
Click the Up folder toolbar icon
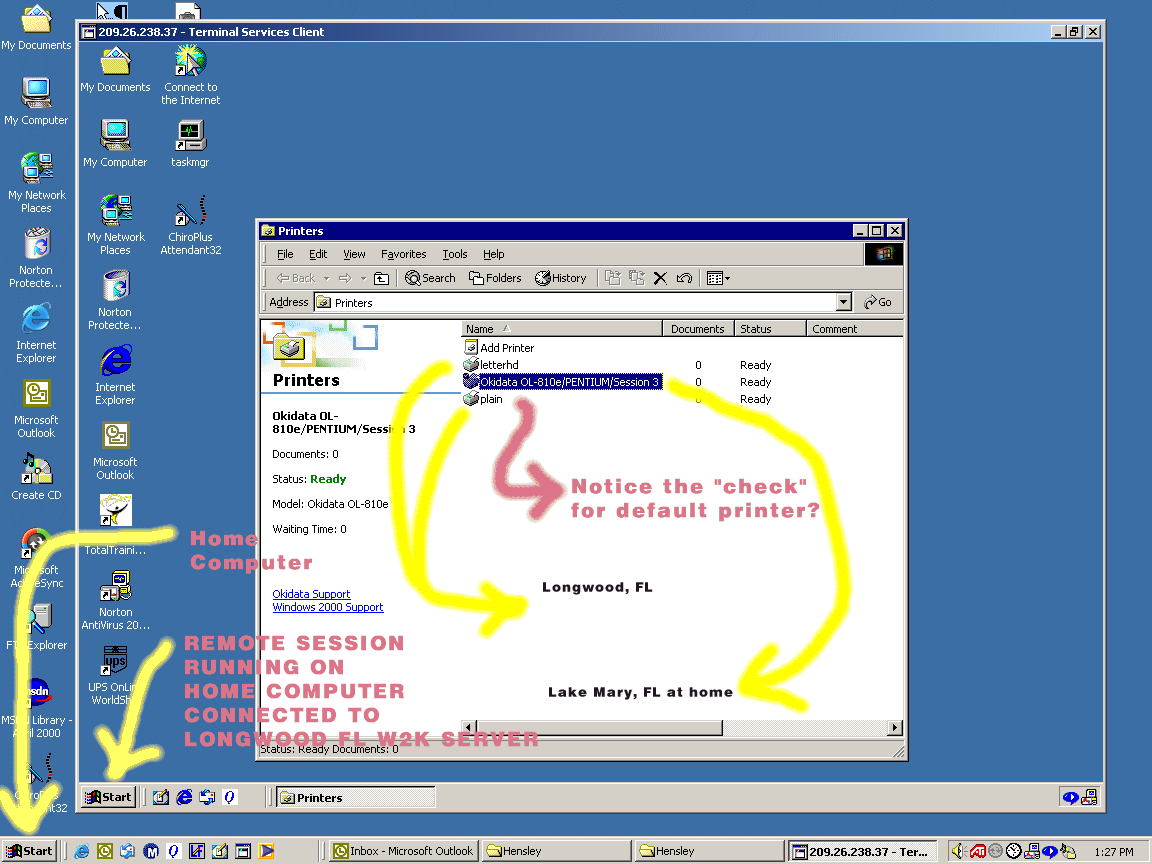pyautogui.click(x=381, y=278)
